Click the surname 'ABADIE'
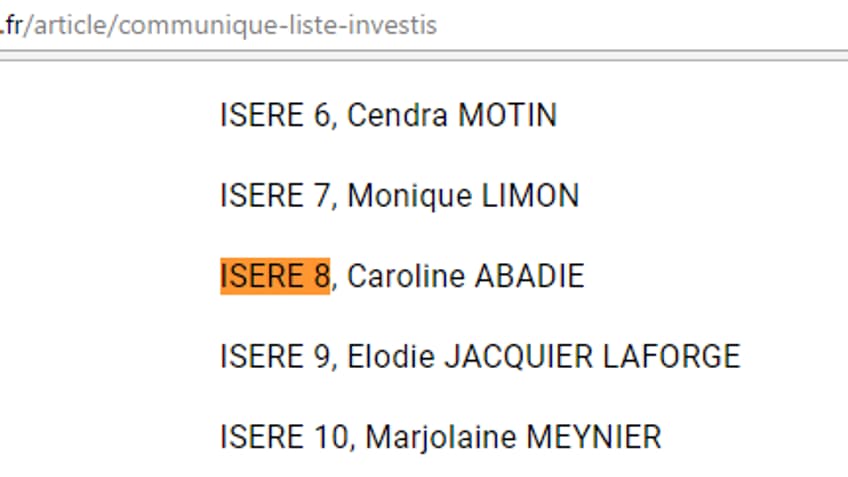The height and width of the screenshot is (477, 848). [529, 276]
